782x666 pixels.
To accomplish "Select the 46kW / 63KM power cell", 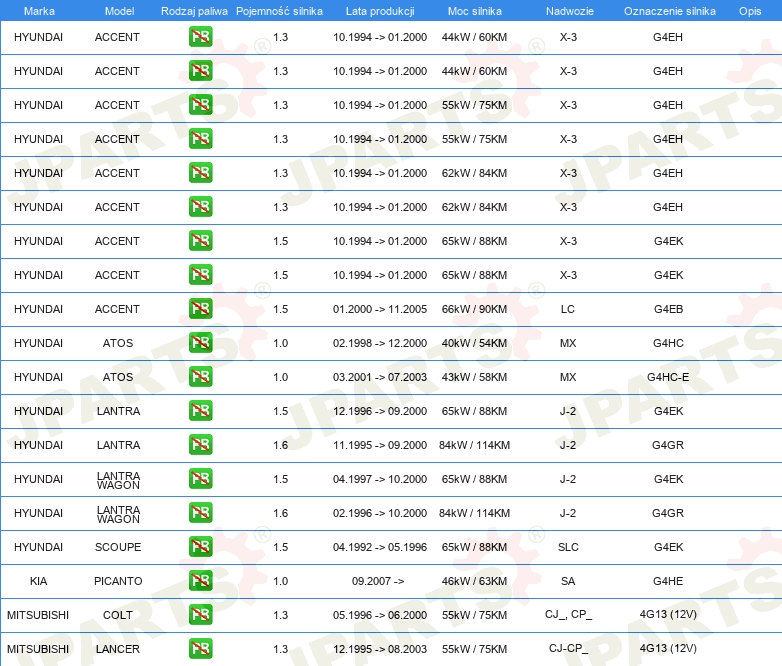I will 474,581.
